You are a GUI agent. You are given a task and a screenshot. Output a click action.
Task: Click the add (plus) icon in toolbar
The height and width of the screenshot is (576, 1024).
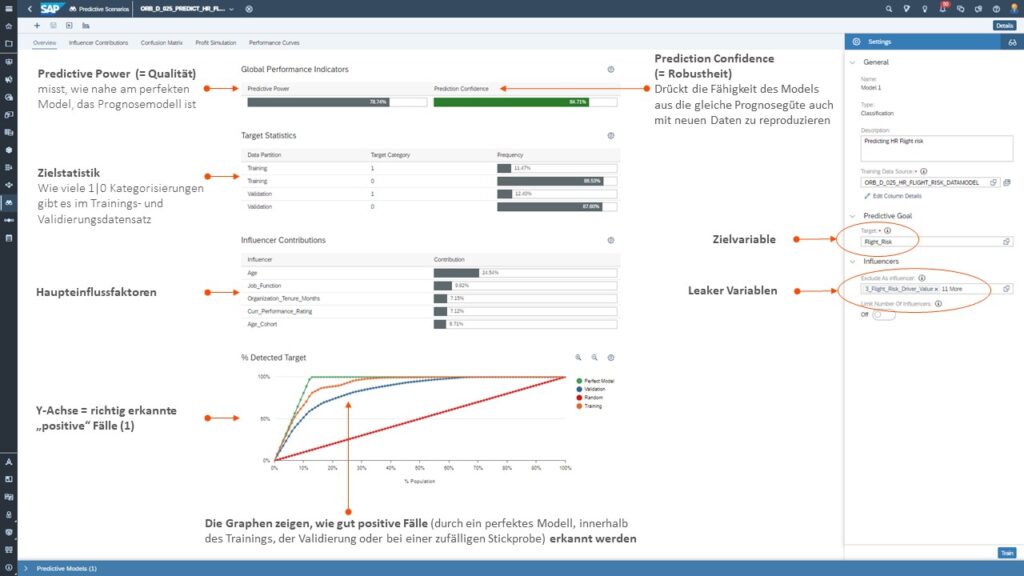point(37,25)
